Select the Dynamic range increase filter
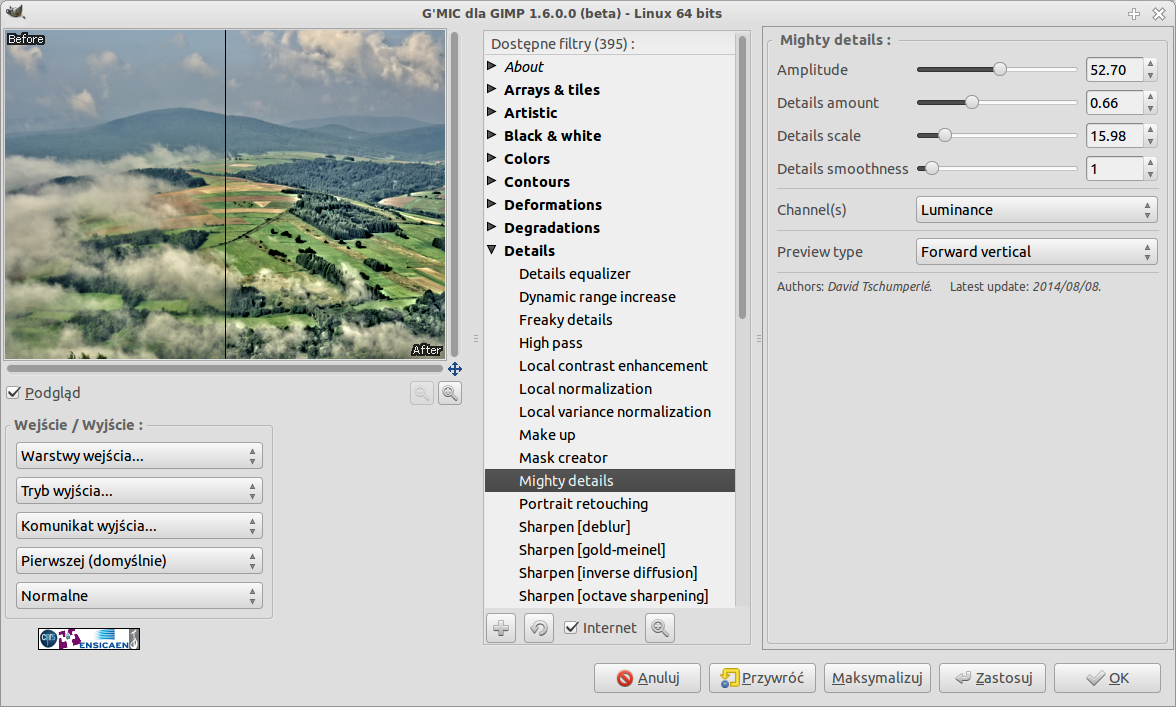 [597, 297]
